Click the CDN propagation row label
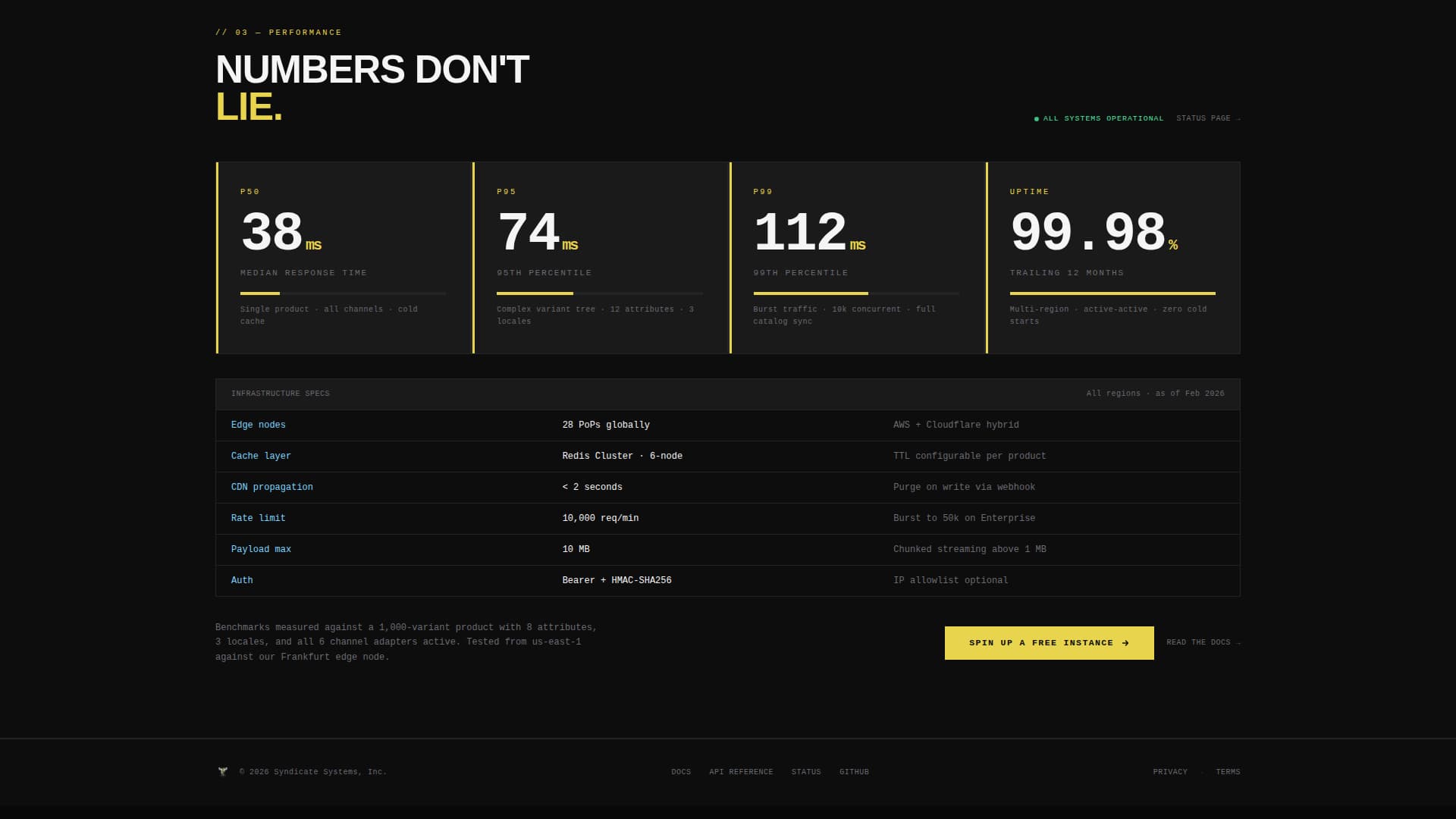The image size is (1456, 819). pyautogui.click(x=272, y=488)
